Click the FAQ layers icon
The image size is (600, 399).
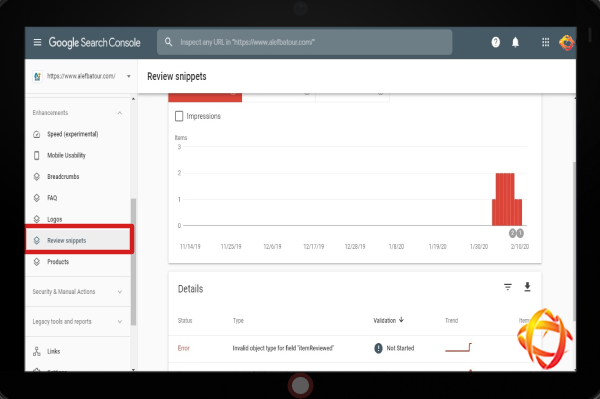click(37, 198)
